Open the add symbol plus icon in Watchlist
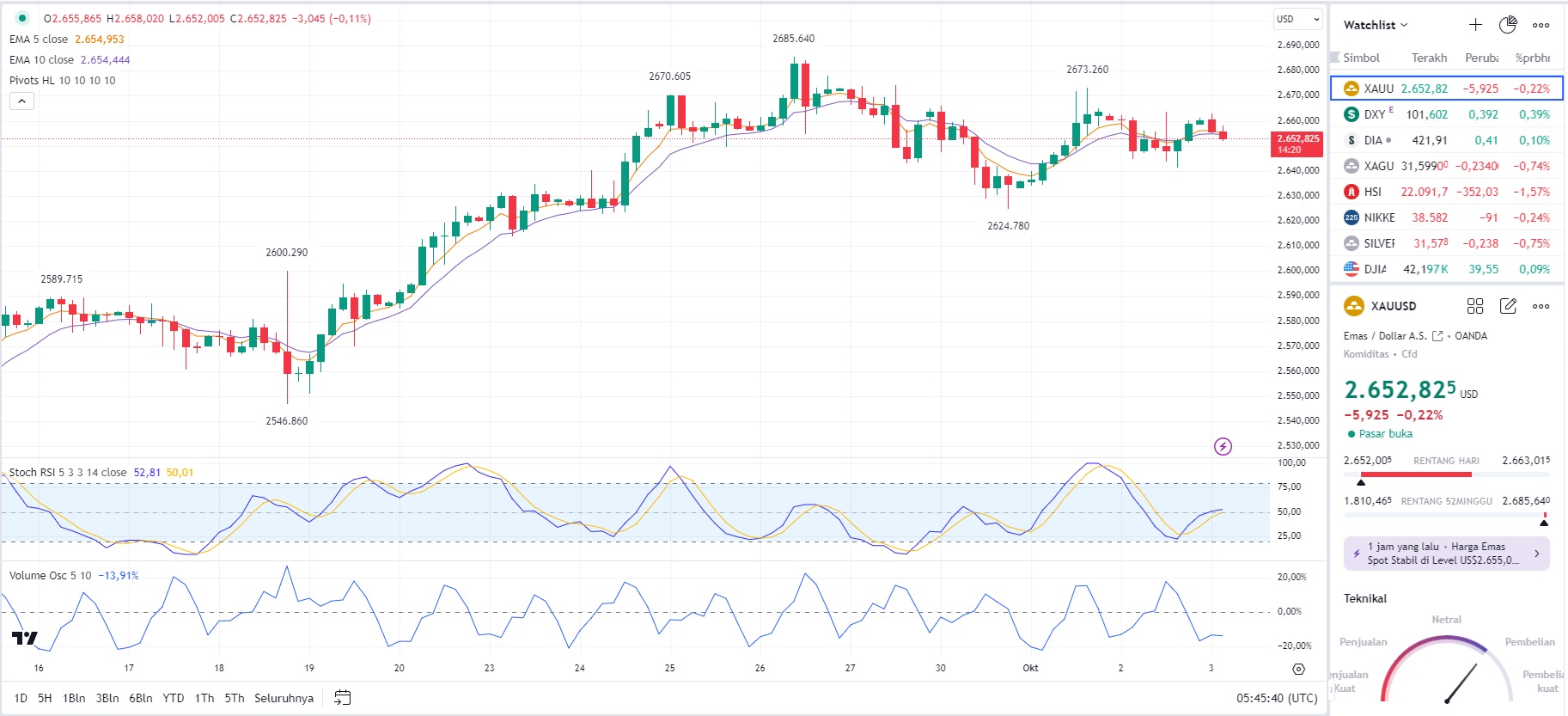 (x=1475, y=24)
